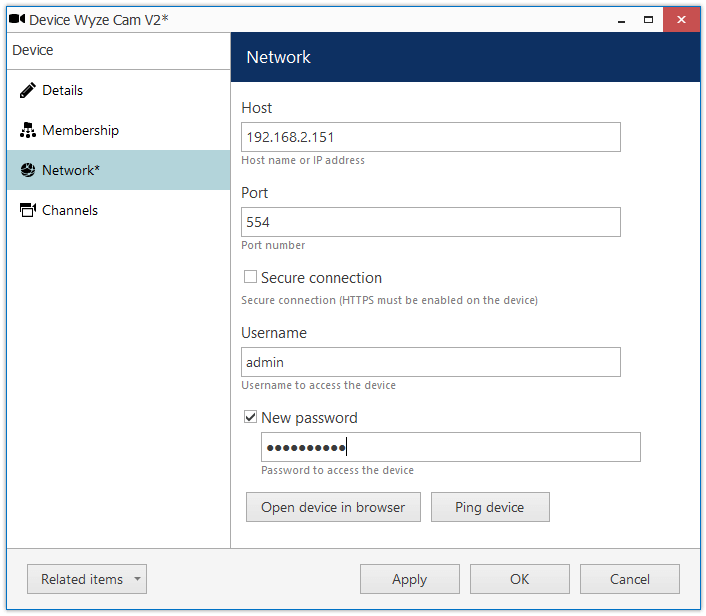Image resolution: width=706 pixels, height=616 pixels.
Task: Click the pencil icon beside Details
Action: tap(27, 90)
